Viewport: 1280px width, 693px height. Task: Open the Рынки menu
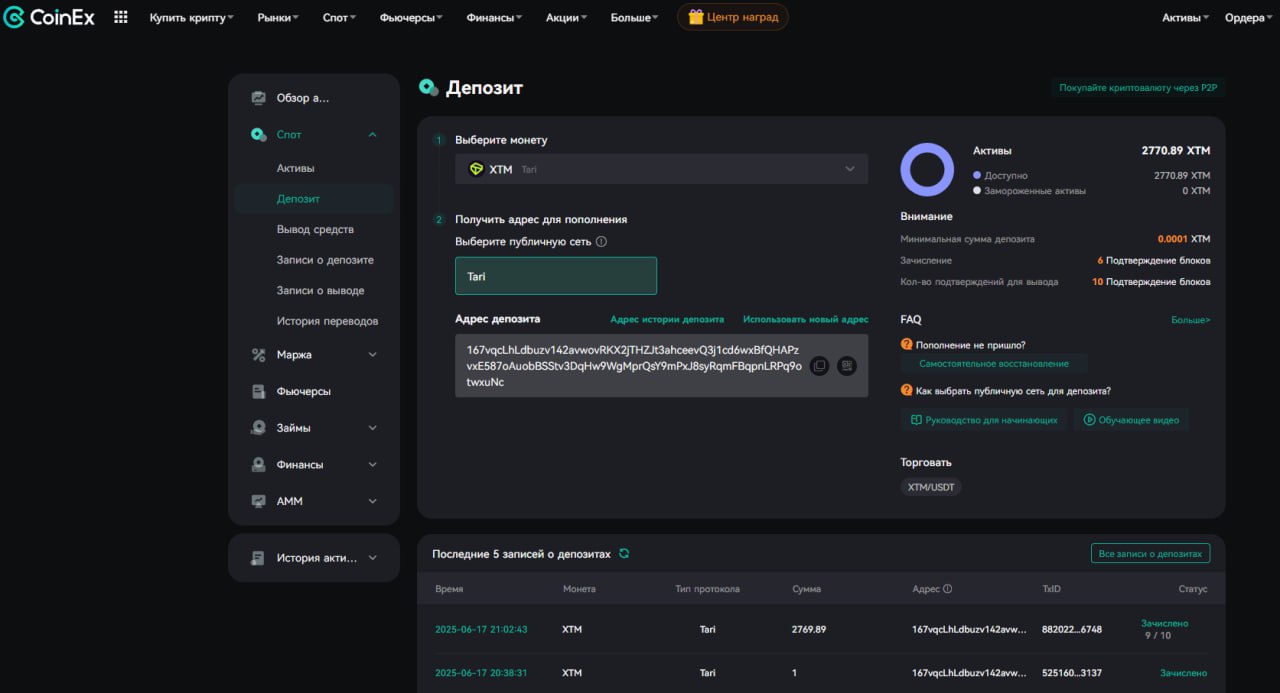[278, 17]
